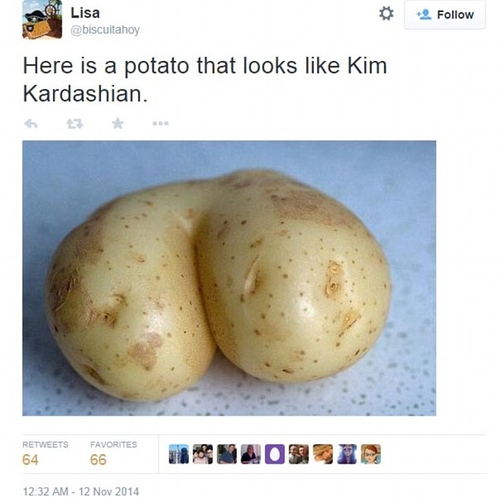The width and height of the screenshot is (500, 500).
Task: View the 64 retweets count
Action: tap(30, 460)
